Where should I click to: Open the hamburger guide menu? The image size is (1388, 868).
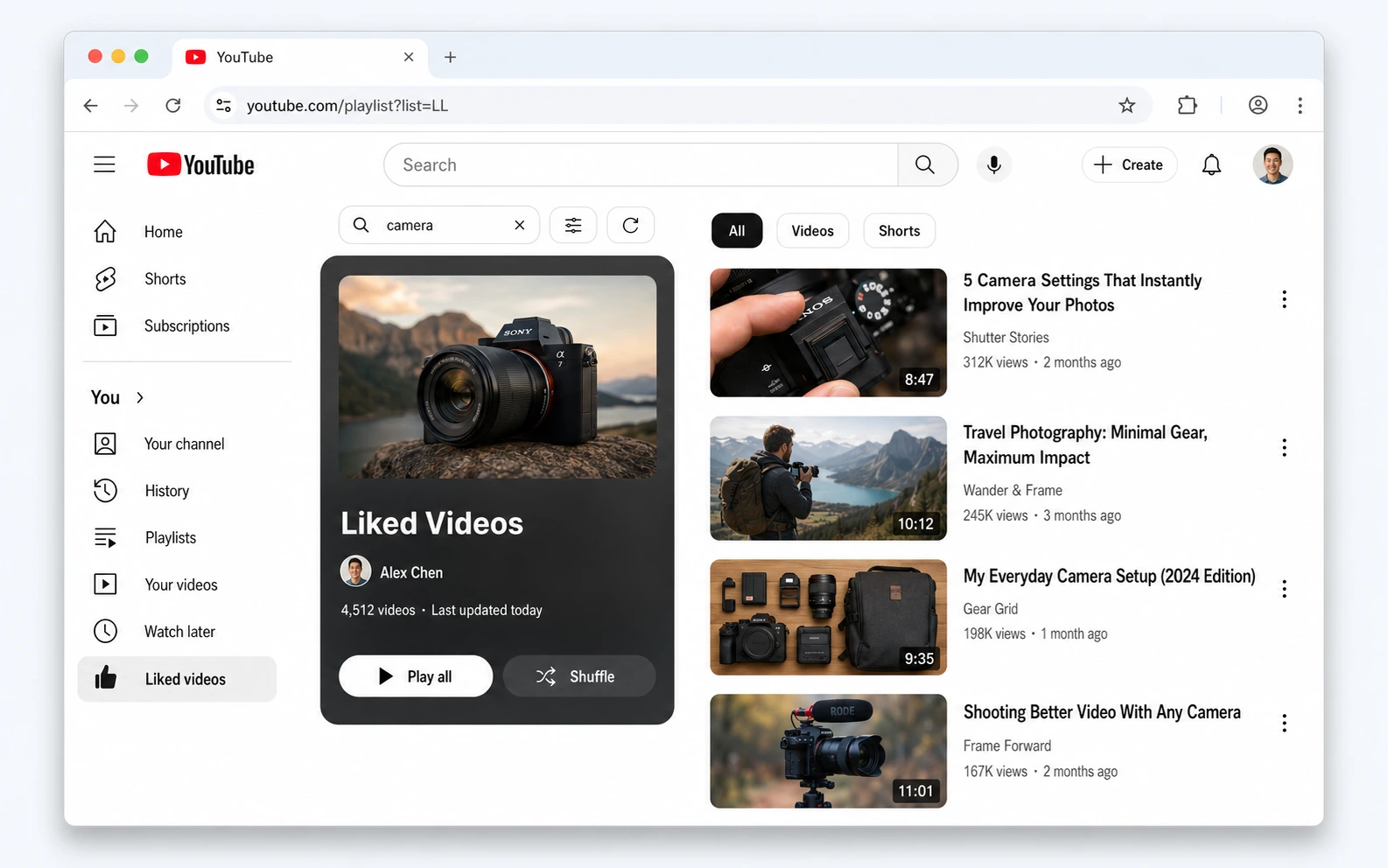(x=104, y=164)
